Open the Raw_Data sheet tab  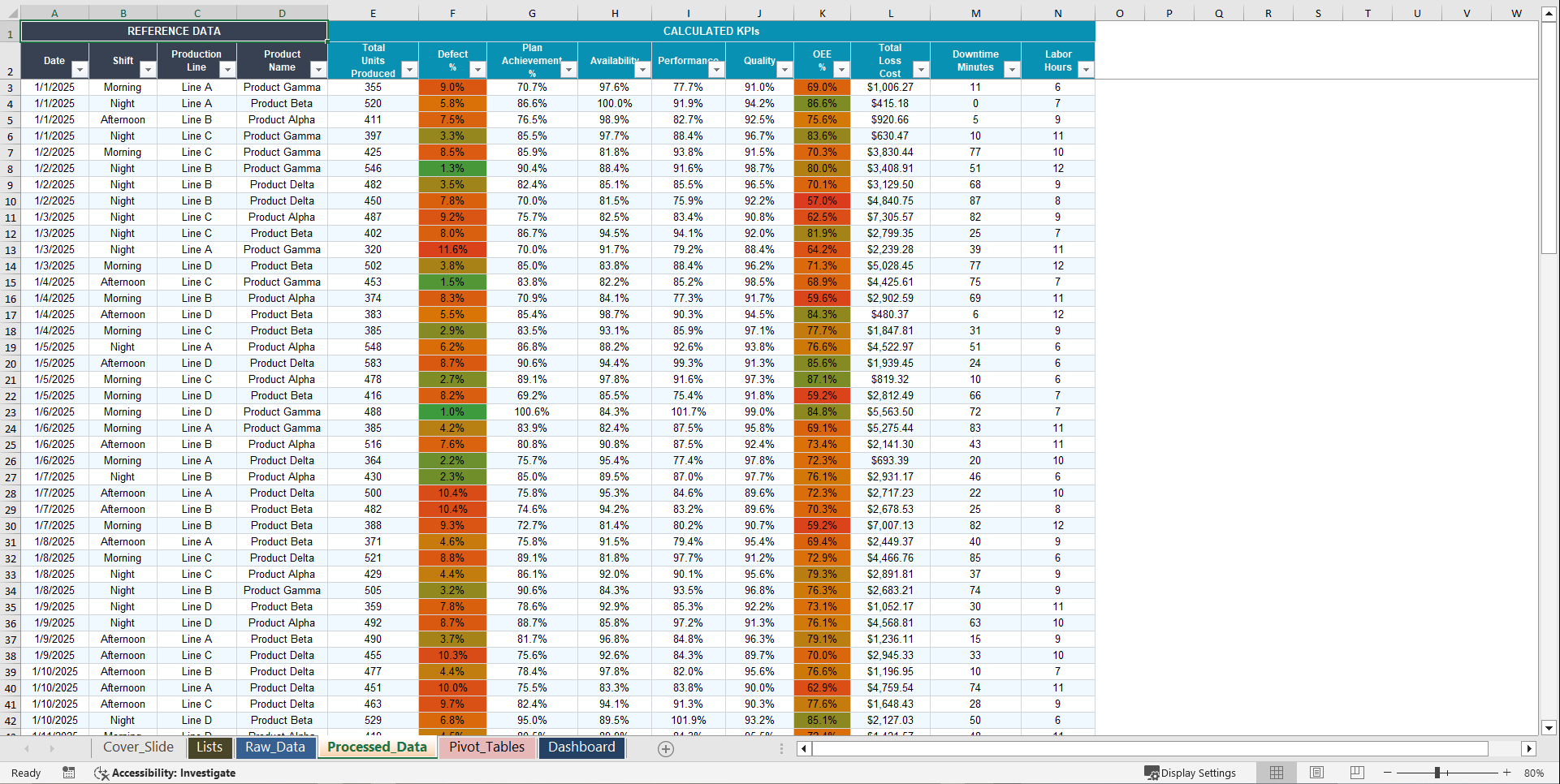275,747
